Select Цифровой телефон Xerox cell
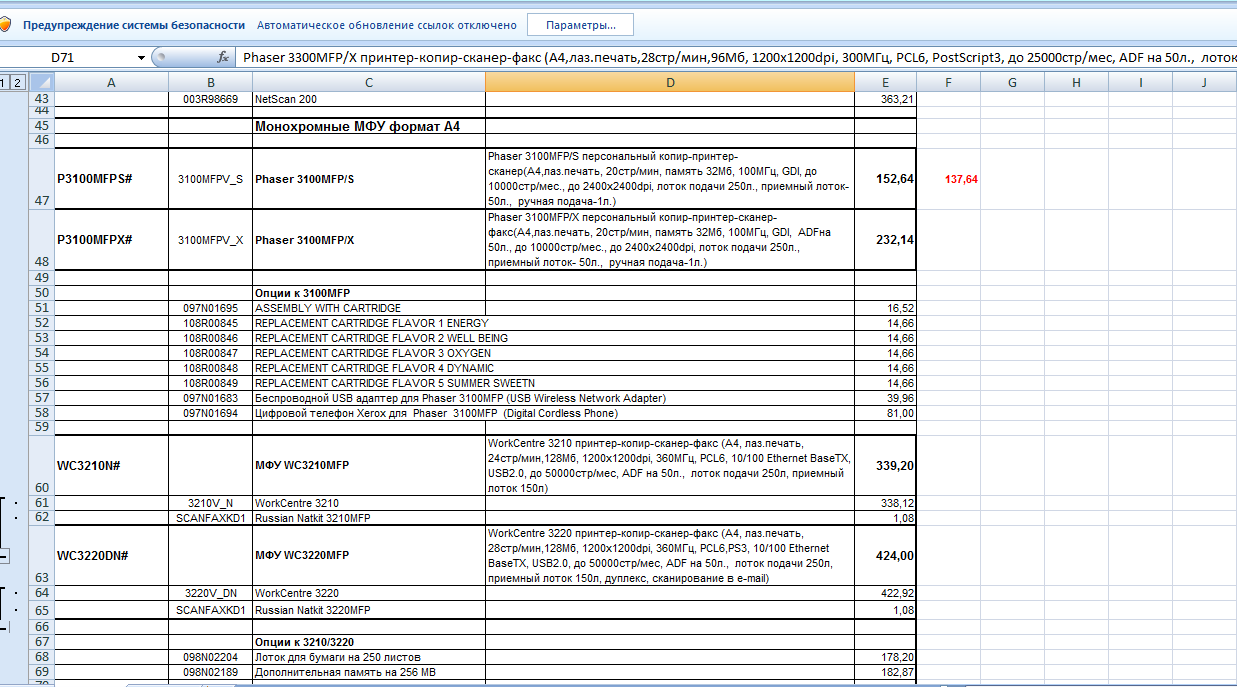The image size is (1237, 687). point(369,413)
